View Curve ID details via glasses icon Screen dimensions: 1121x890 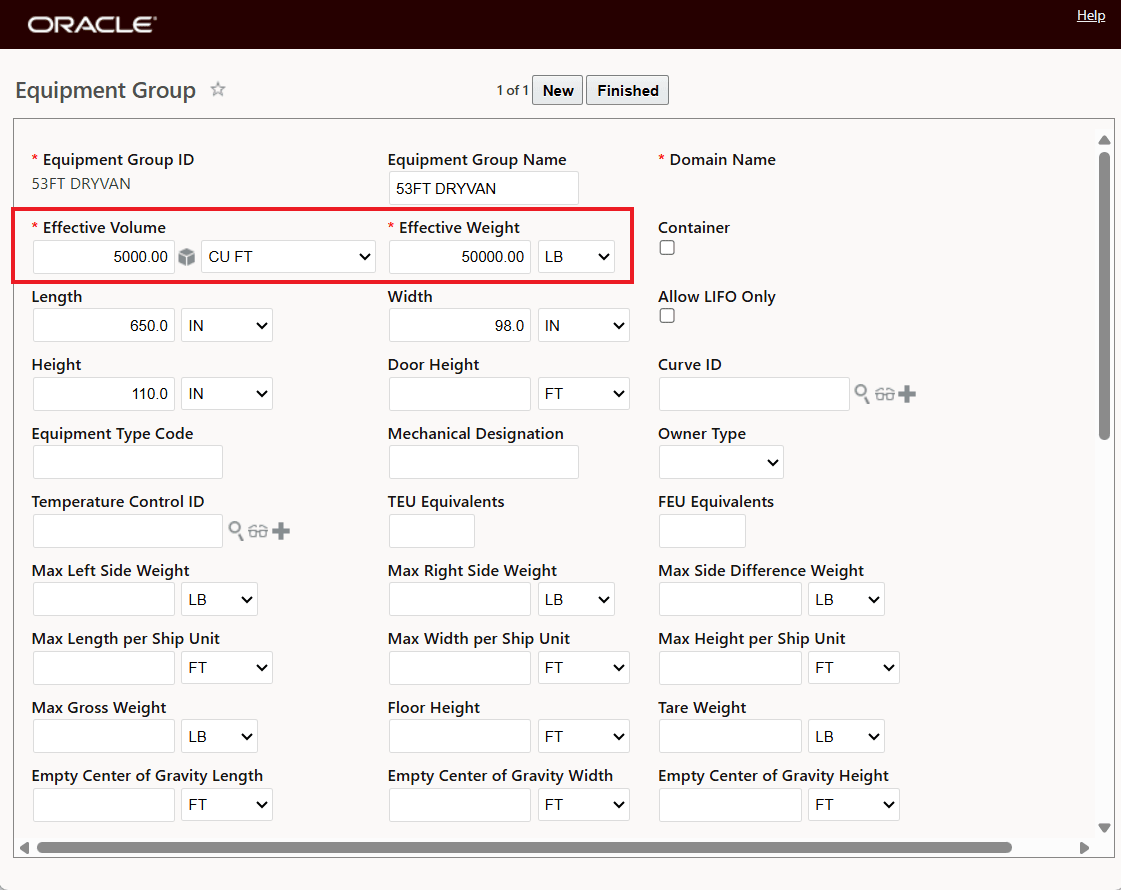[885, 394]
